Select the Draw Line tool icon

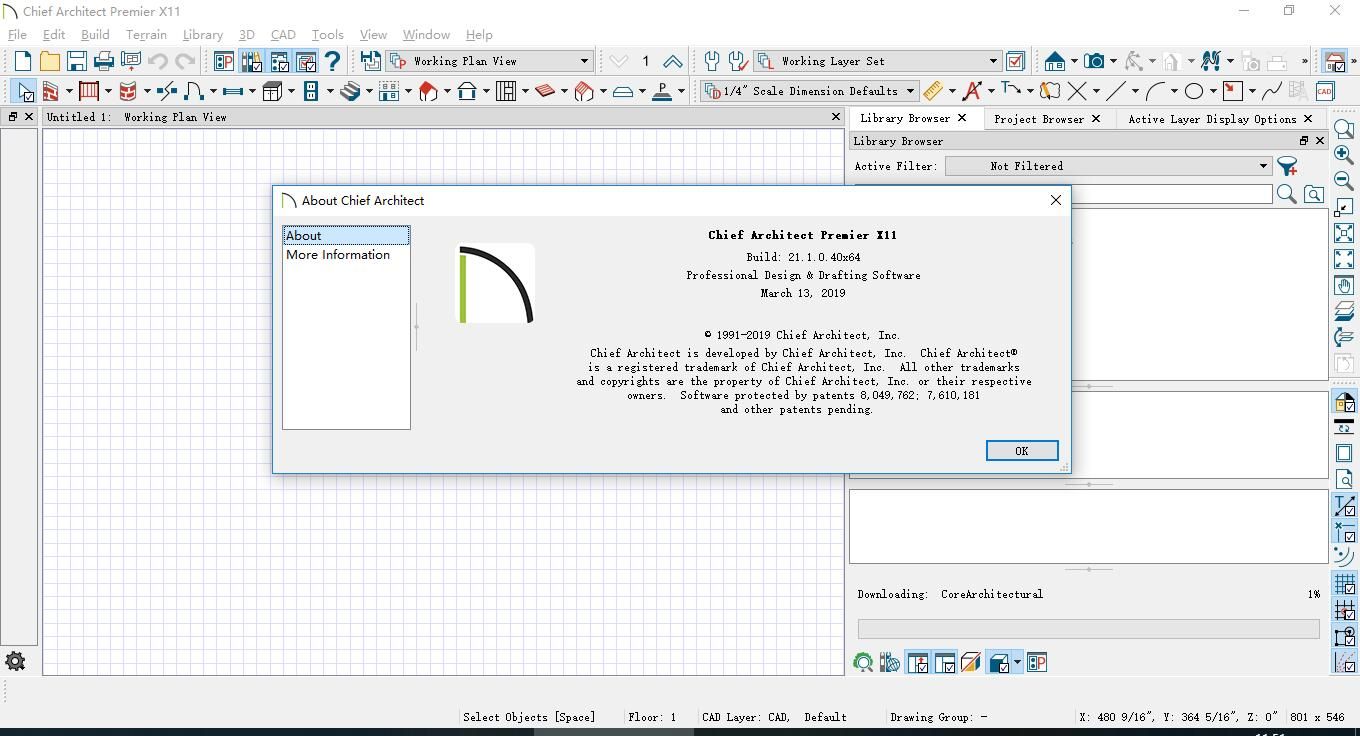(1115, 91)
